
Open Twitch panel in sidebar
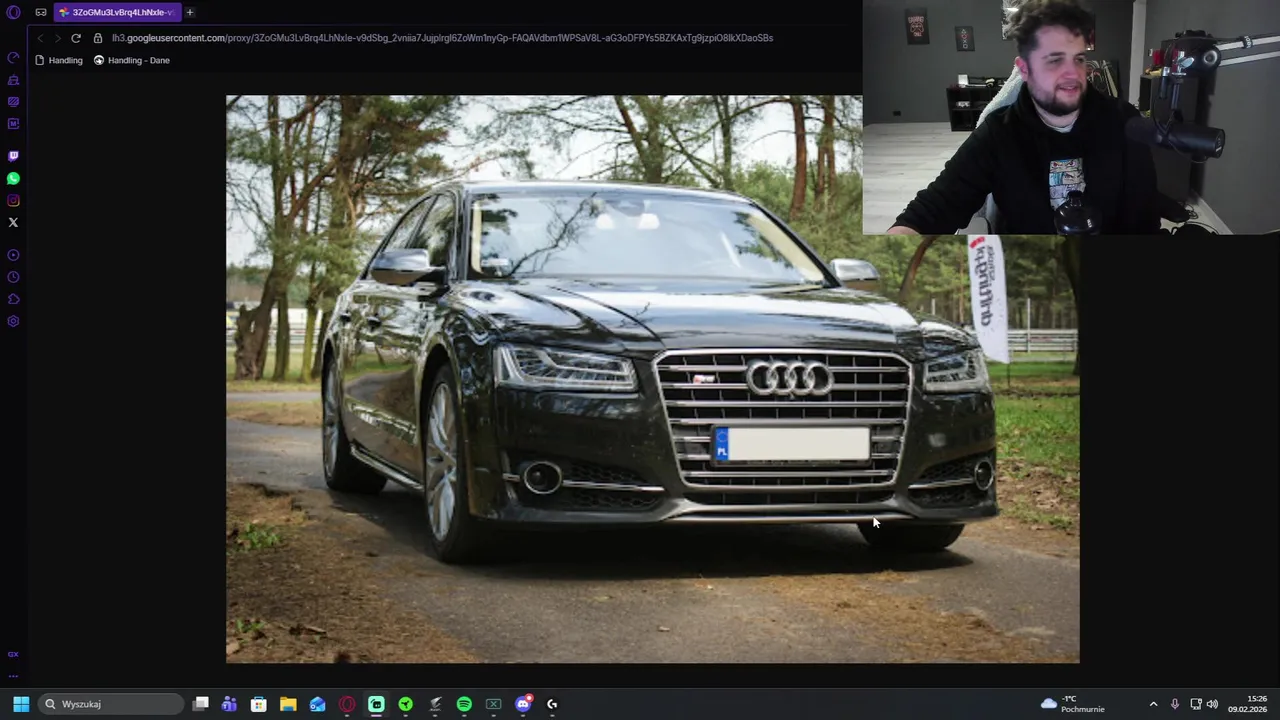[x=13, y=156]
